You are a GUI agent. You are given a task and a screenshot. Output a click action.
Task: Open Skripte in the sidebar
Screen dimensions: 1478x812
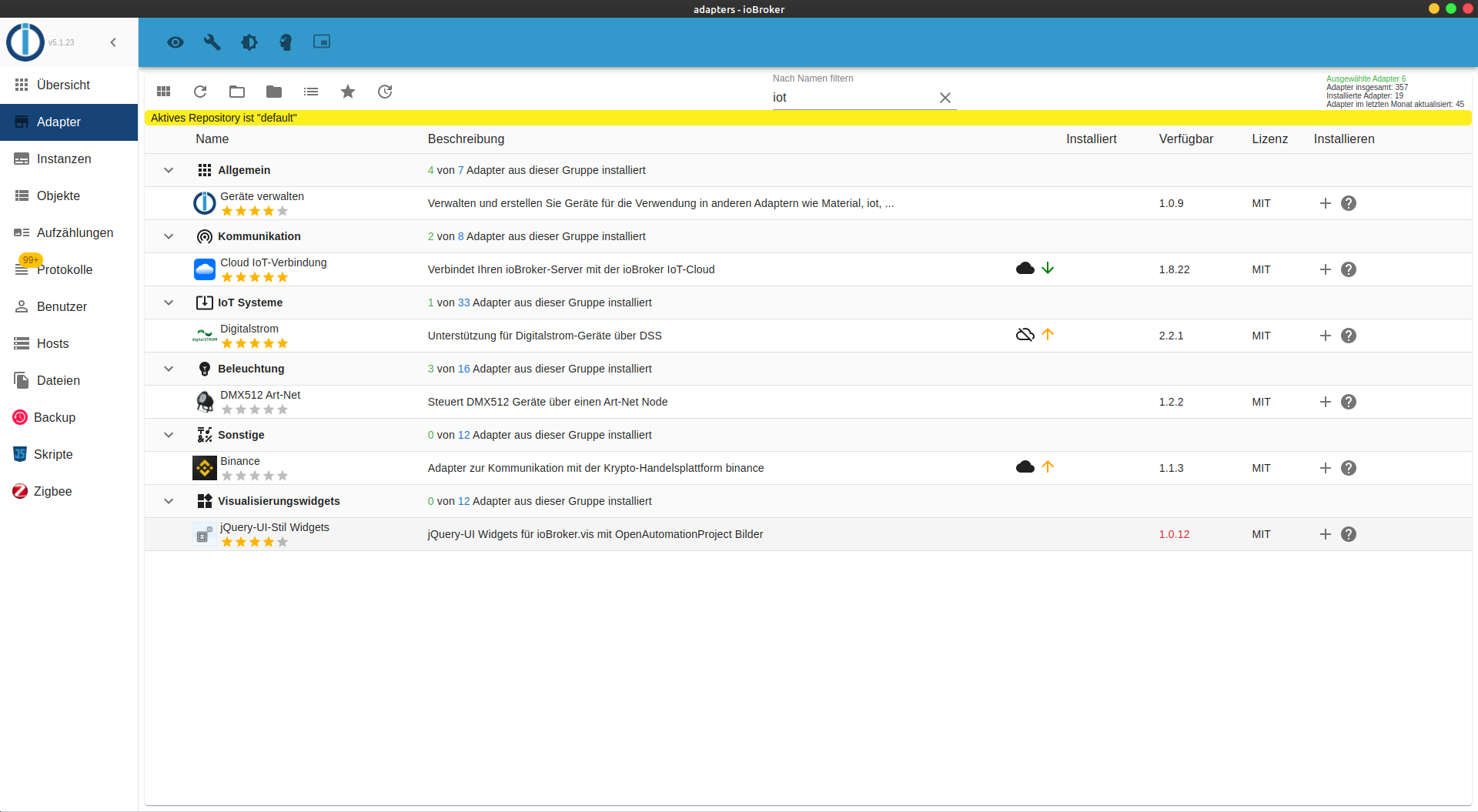(x=69, y=454)
